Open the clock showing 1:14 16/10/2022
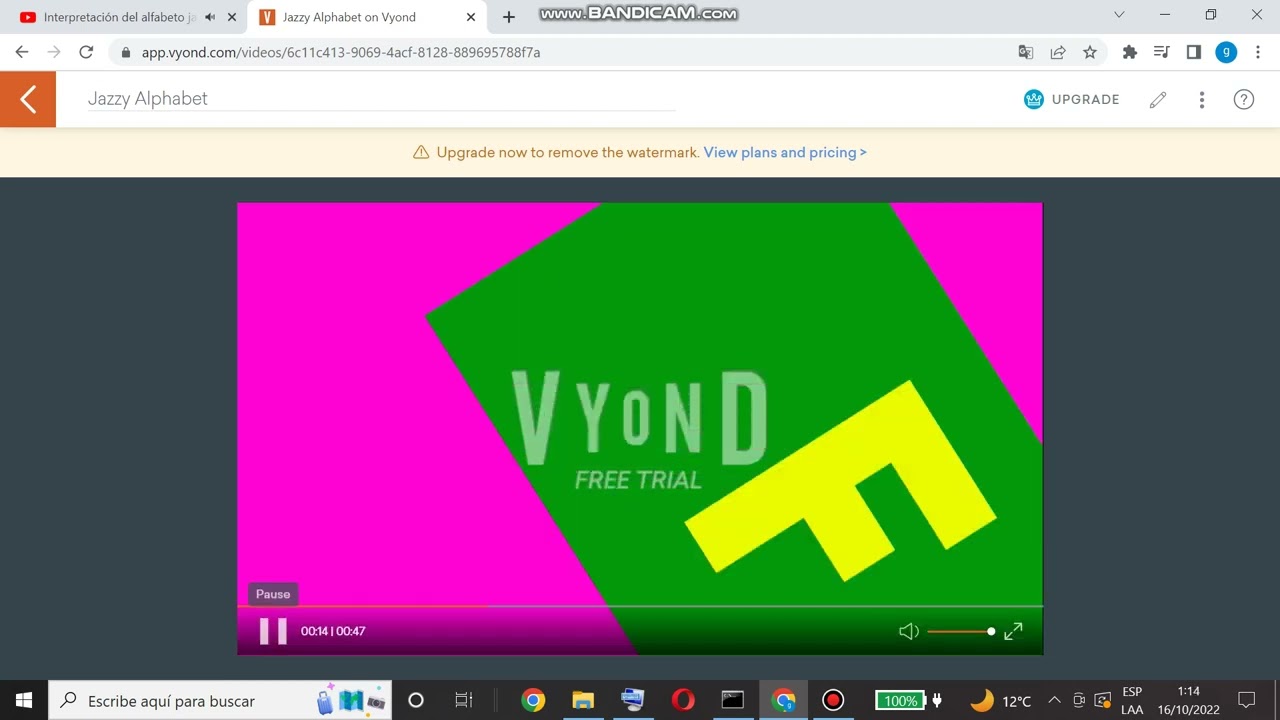This screenshot has height=720, width=1280. point(1188,700)
